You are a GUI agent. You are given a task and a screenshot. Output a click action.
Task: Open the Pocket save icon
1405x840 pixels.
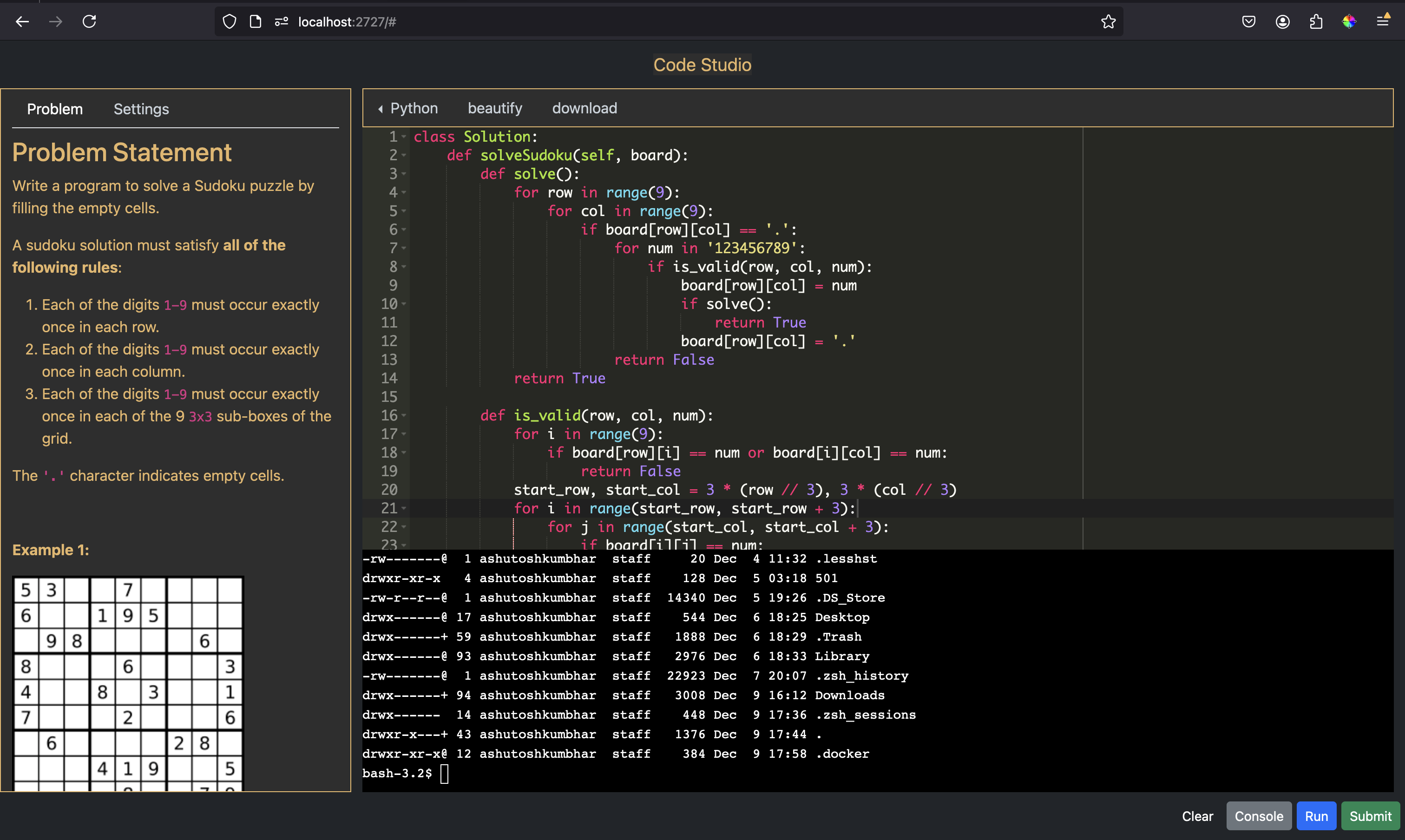(x=1248, y=21)
